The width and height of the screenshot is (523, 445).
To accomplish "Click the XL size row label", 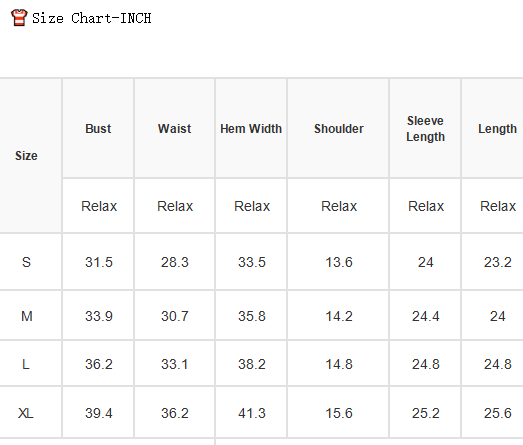I will click(x=26, y=413).
